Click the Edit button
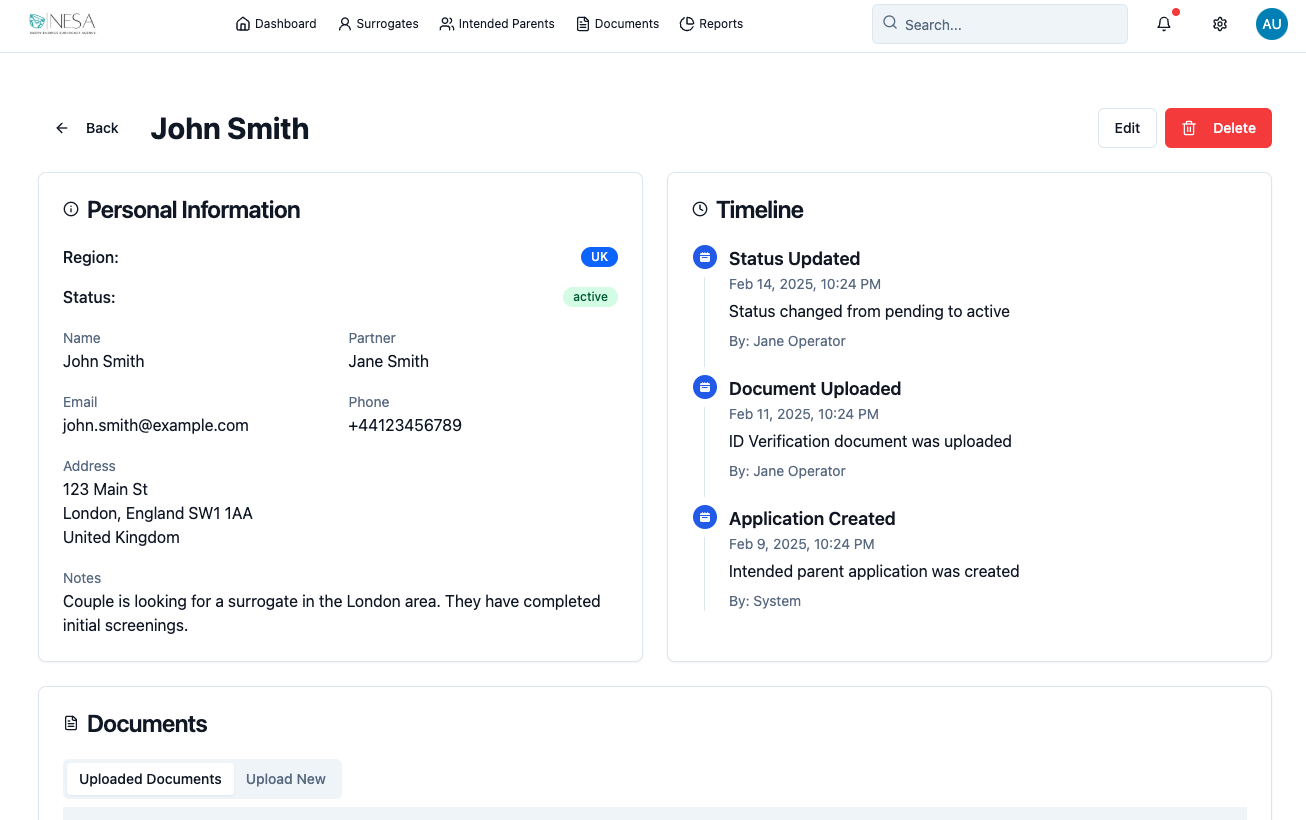Viewport: 1306px width, 820px height. tap(1127, 128)
